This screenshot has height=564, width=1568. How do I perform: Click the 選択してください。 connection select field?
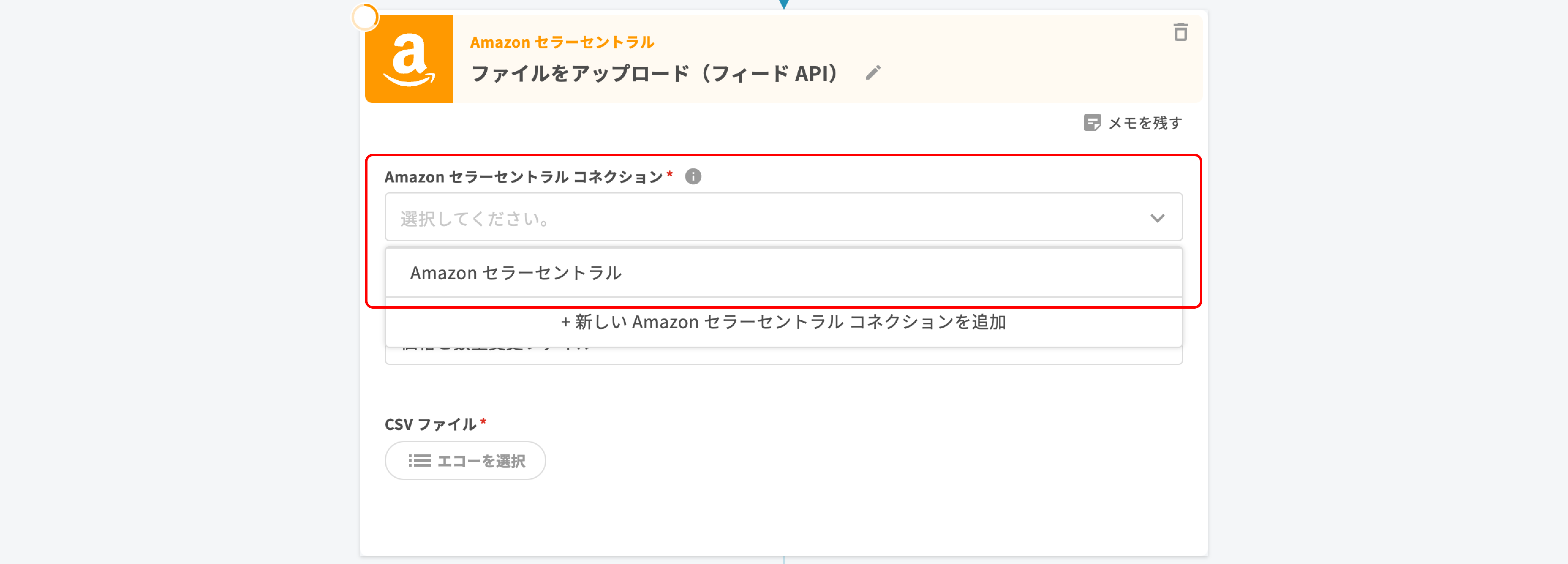pyautogui.click(x=730, y=218)
